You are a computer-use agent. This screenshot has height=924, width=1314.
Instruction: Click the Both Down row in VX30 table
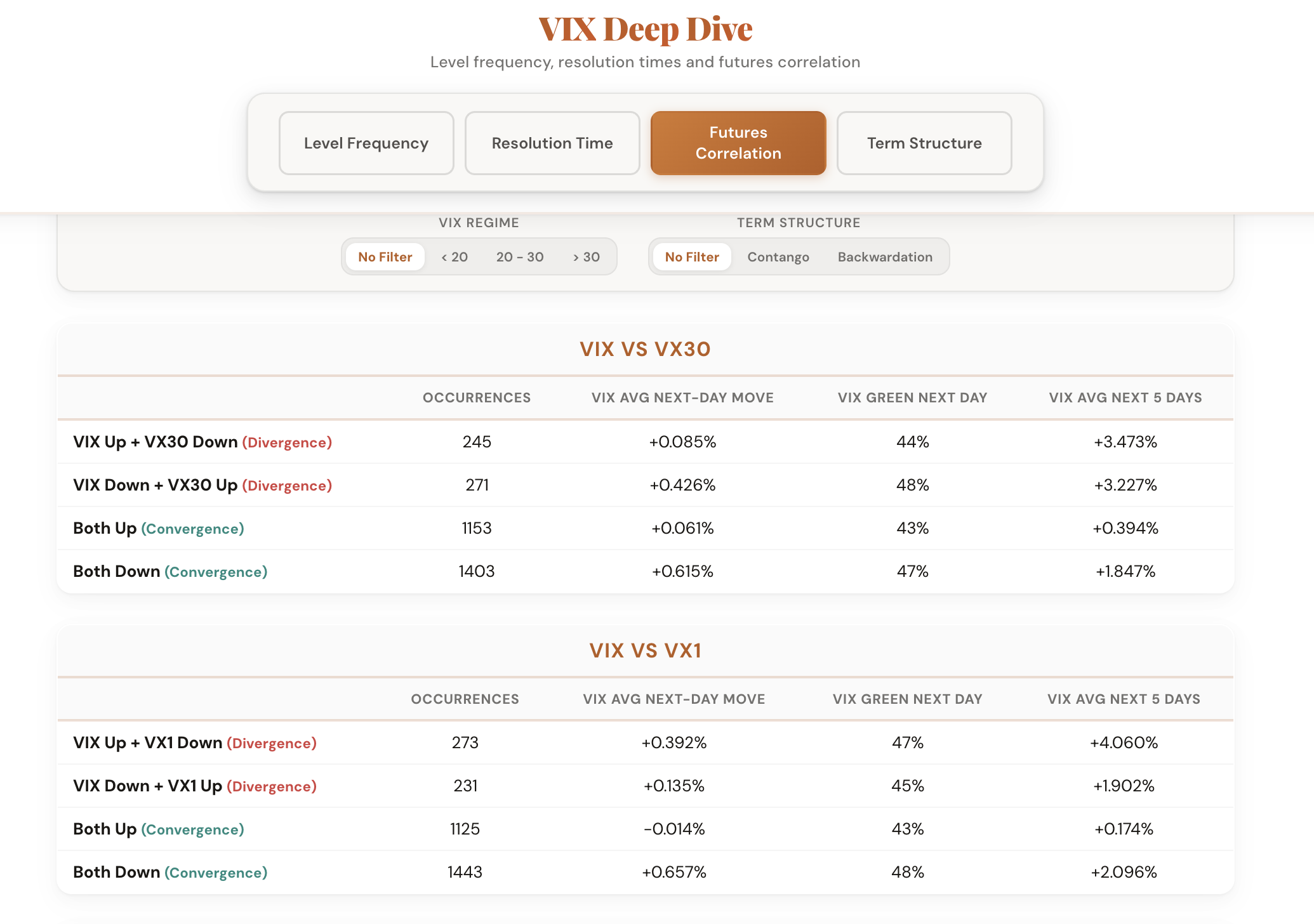[x=169, y=571]
